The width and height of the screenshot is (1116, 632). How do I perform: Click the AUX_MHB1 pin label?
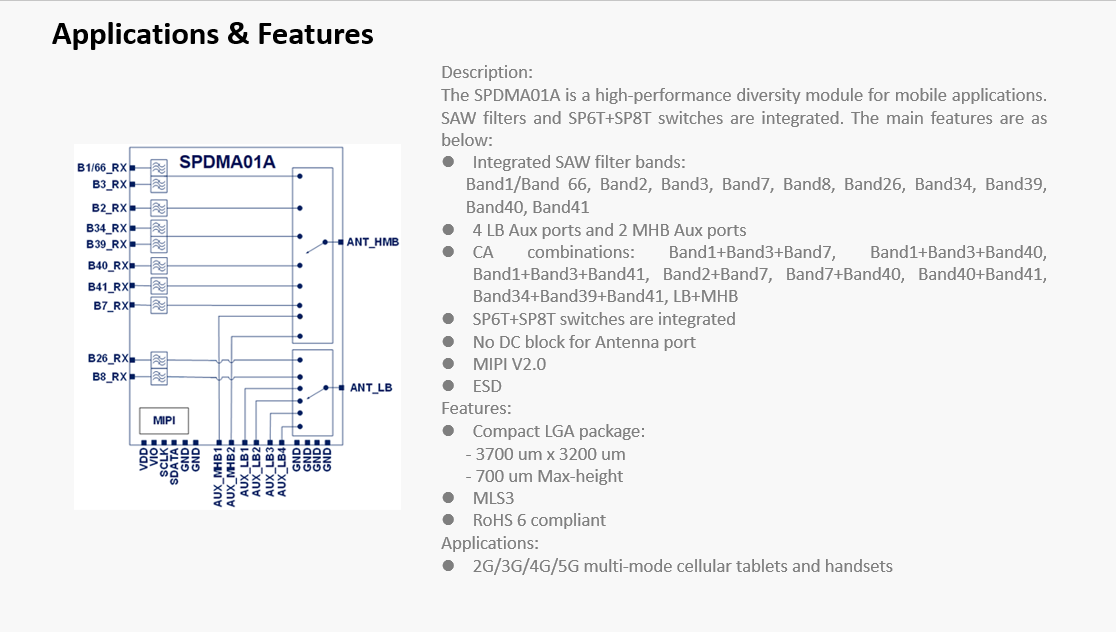point(219,476)
